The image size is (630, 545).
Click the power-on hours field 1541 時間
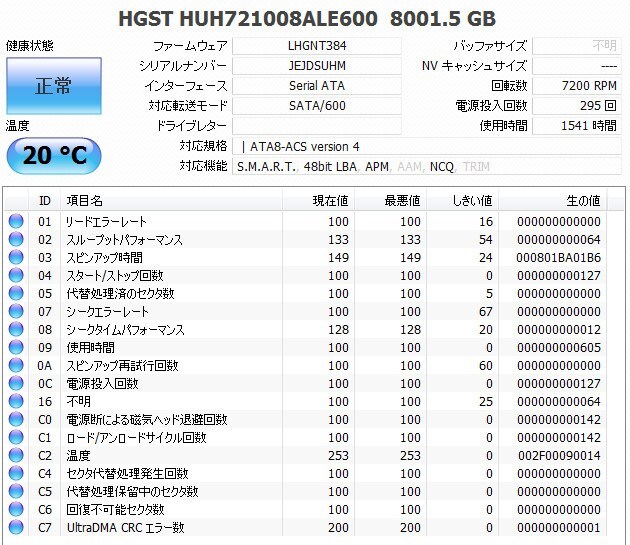[577, 126]
